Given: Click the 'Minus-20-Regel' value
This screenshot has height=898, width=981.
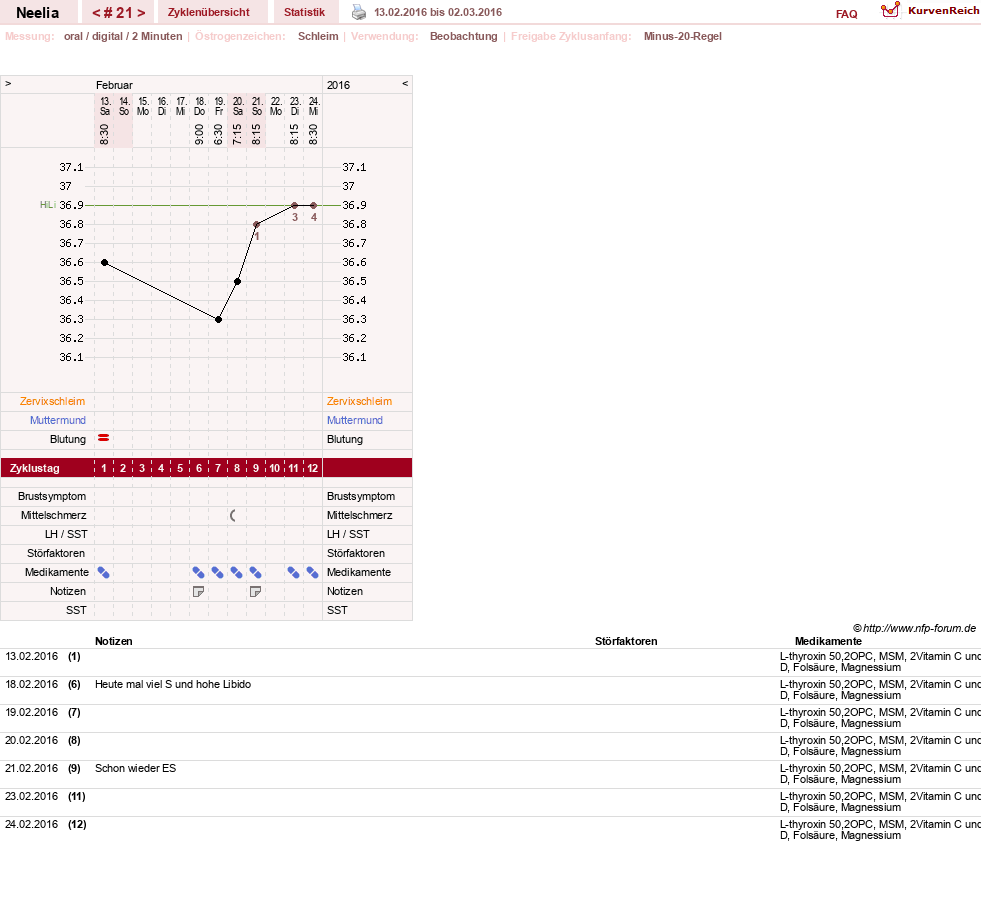Looking at the screenshot, I should [x=683, y=36].
